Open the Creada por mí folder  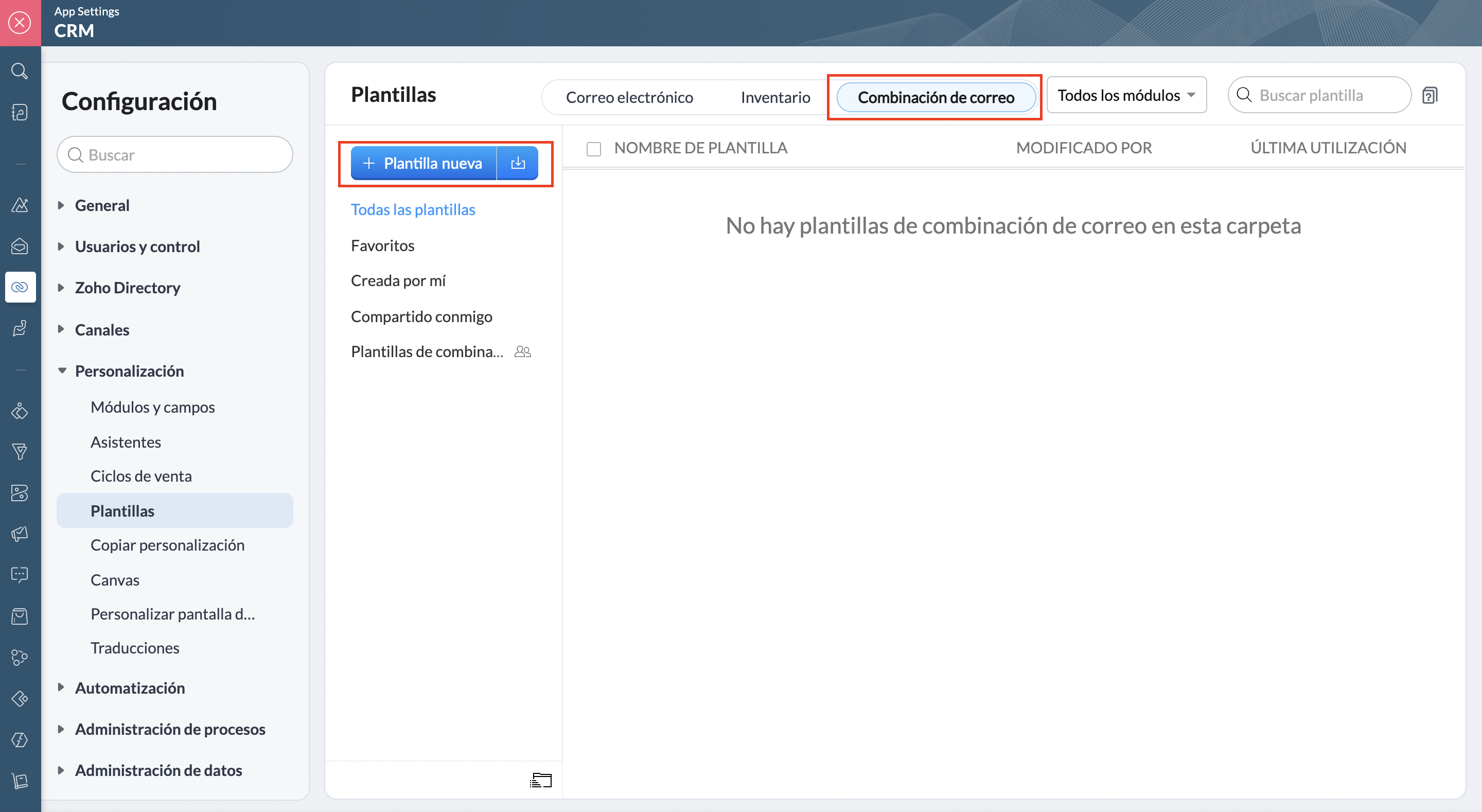(398, 280)
